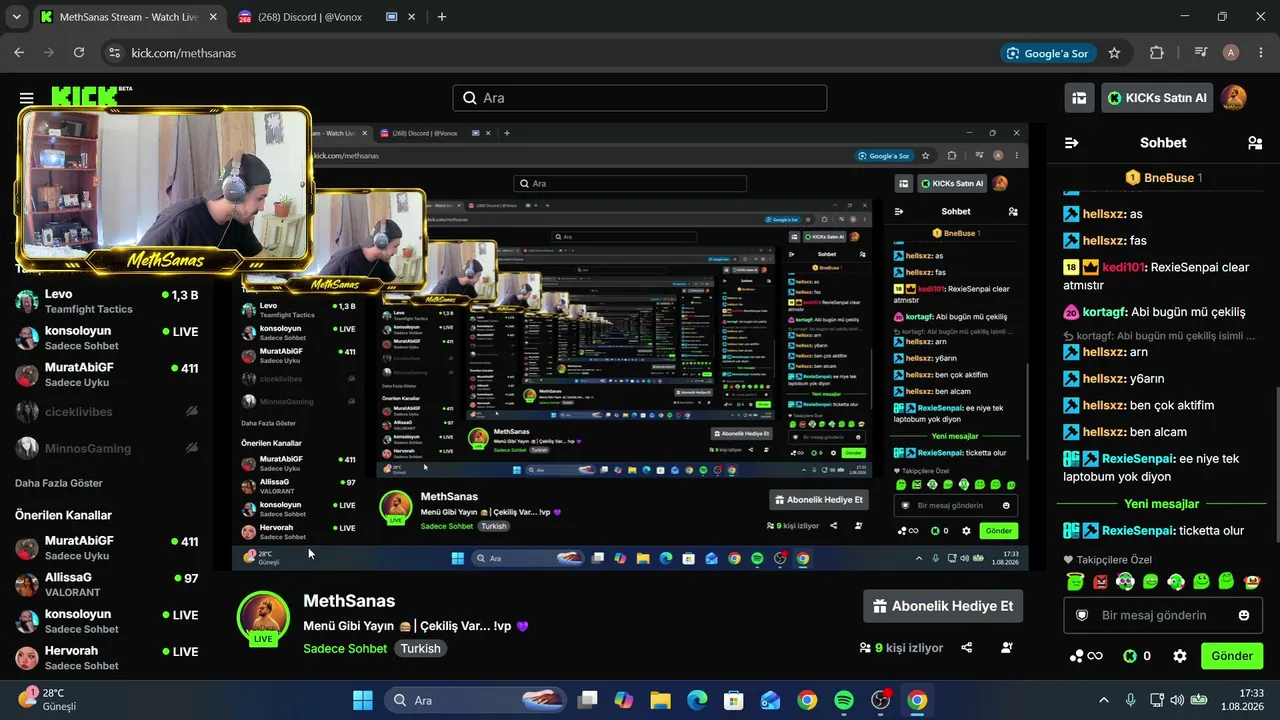Click the address bar URL kick.com/methsanas
The image size is (1280, 720).
coord(184,53)
